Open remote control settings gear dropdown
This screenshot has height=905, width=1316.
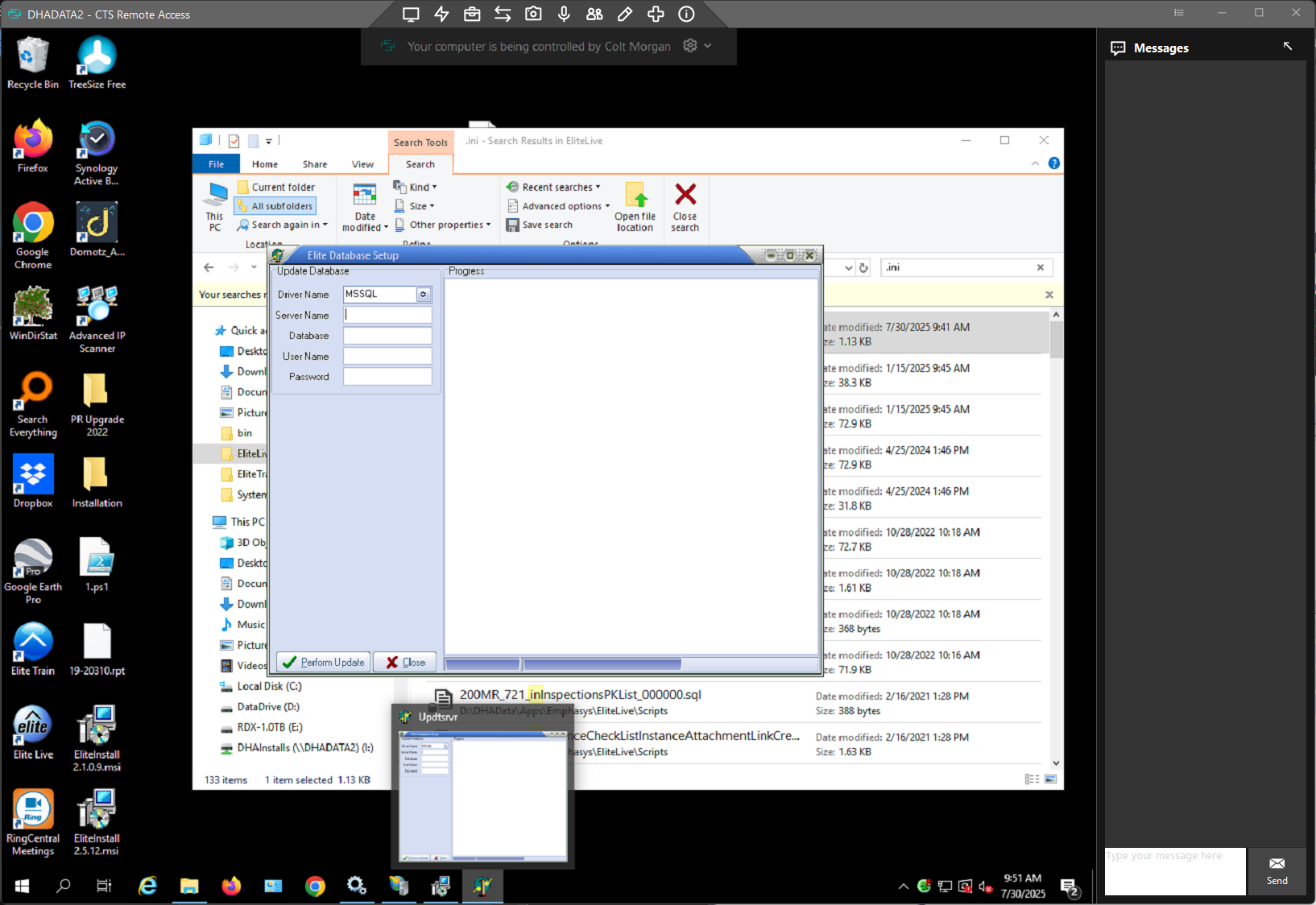[x=697, y=46]
